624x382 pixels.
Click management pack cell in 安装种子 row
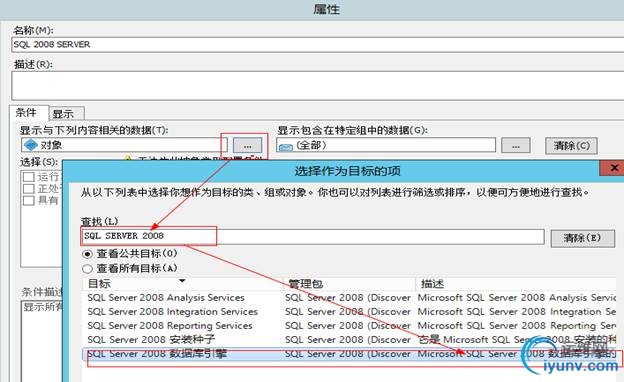point(348,340)
